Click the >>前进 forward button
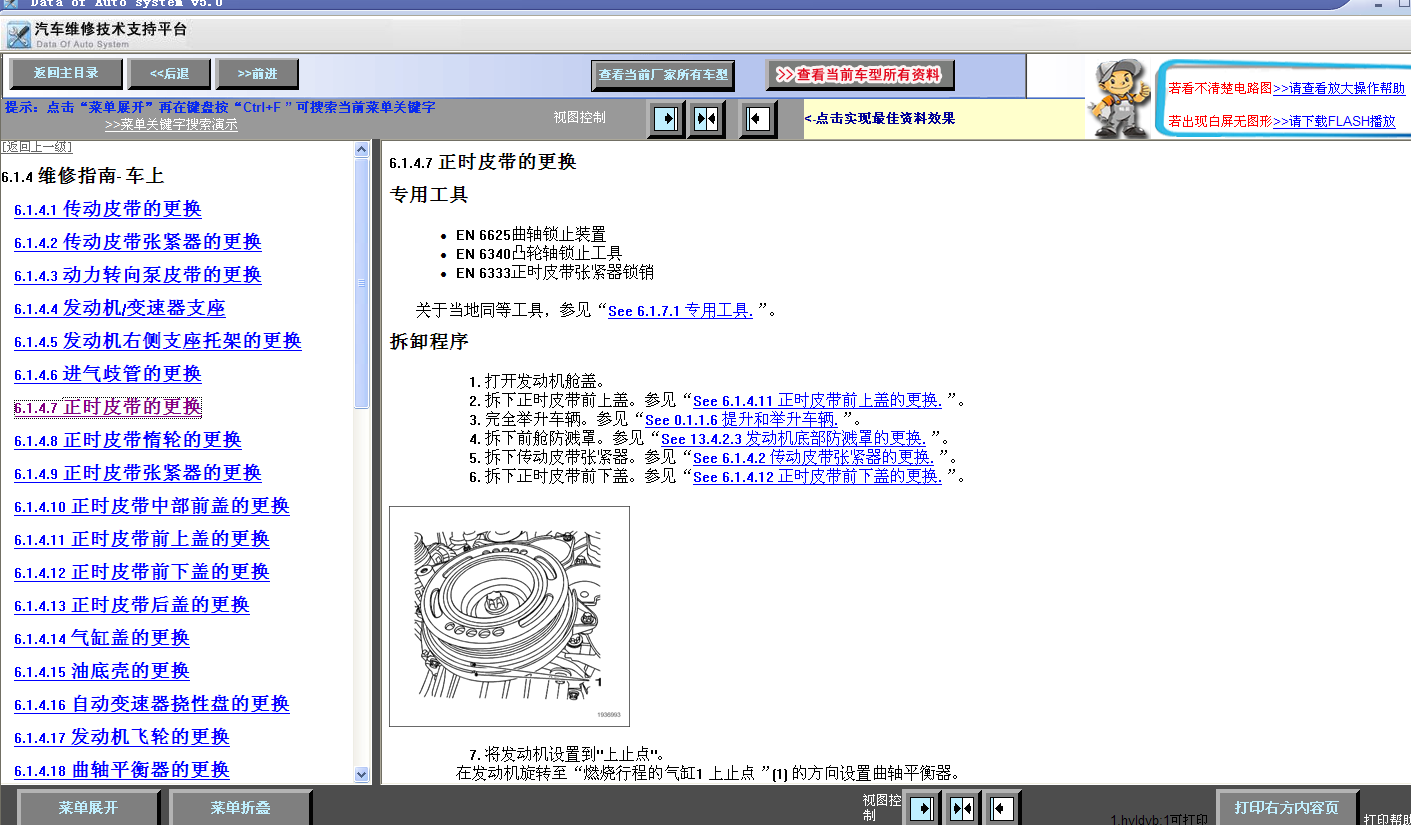 (258, 73)
